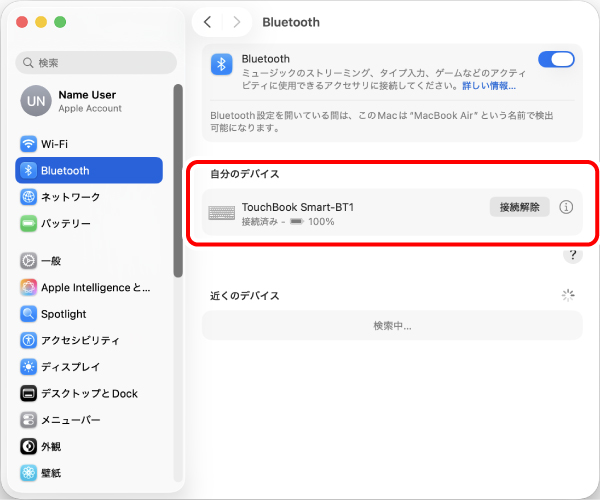The image size is (600, 500).
Task: Click the 検索 search field
Action: [x=96, y=62]
